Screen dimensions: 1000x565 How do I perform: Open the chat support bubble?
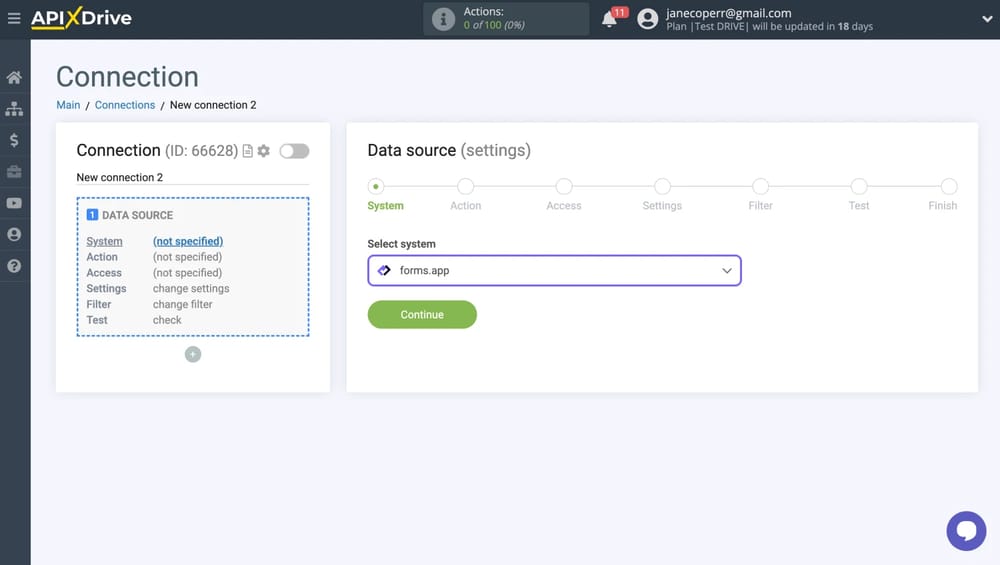click(965, 531)
